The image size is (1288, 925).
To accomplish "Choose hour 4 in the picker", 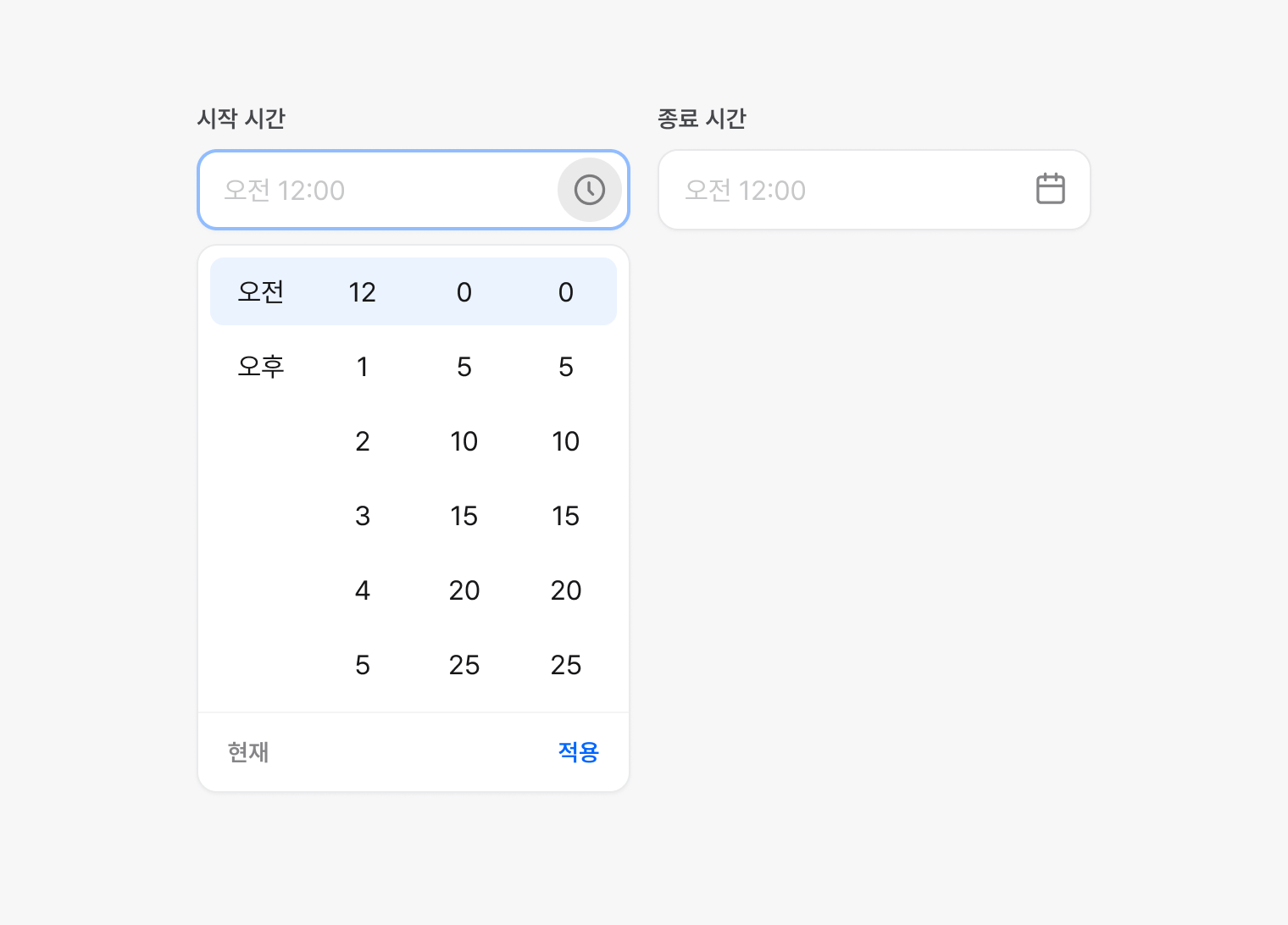I will [x=363, y=590].
